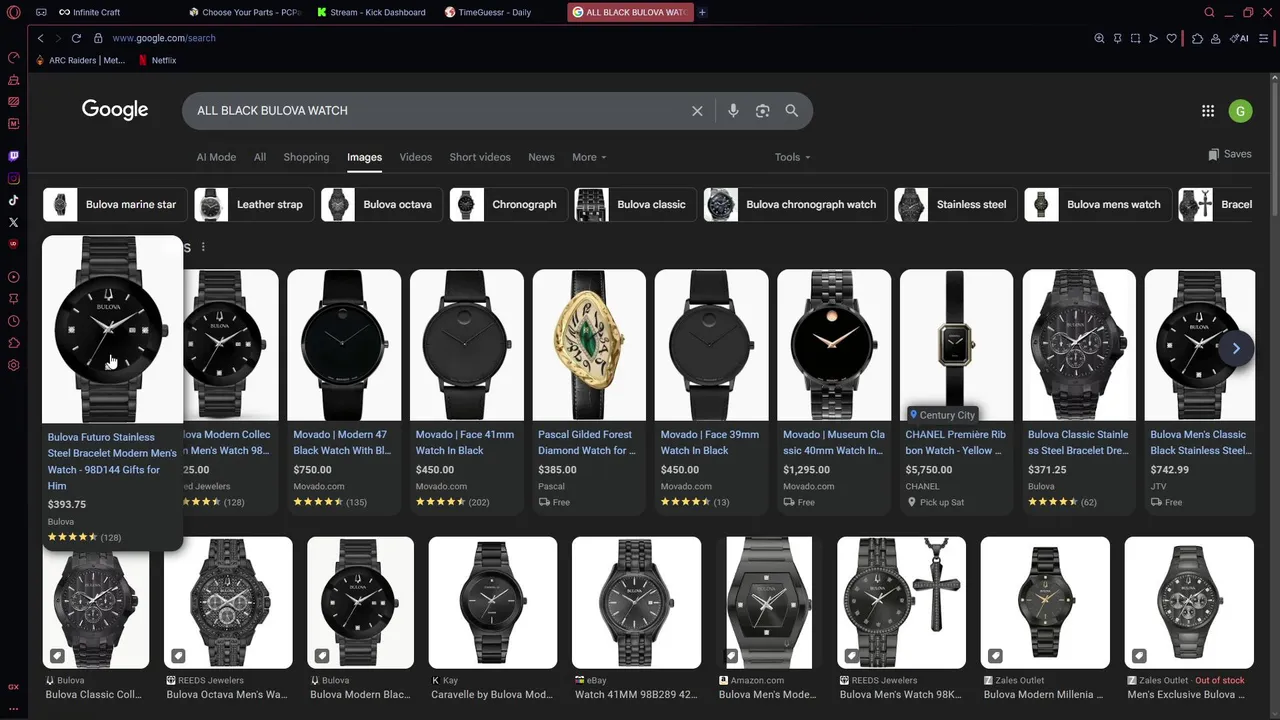
Task: Go back to the previous page
Action: coord(41,38)
